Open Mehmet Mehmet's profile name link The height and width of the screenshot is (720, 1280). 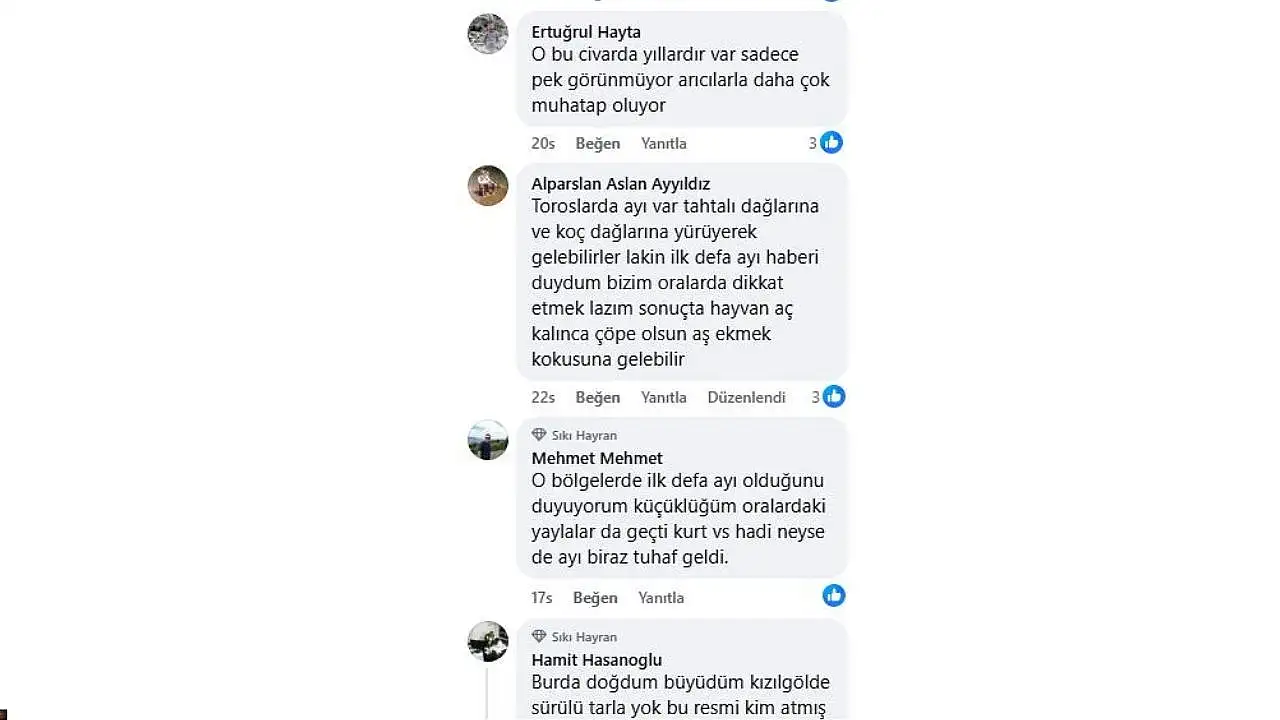point(597,458)
